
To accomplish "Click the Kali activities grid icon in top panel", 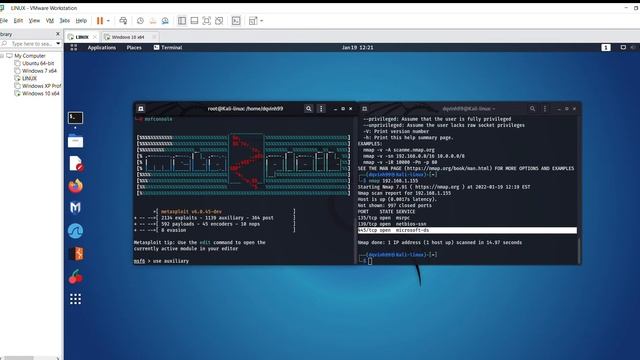I will 73,47.
